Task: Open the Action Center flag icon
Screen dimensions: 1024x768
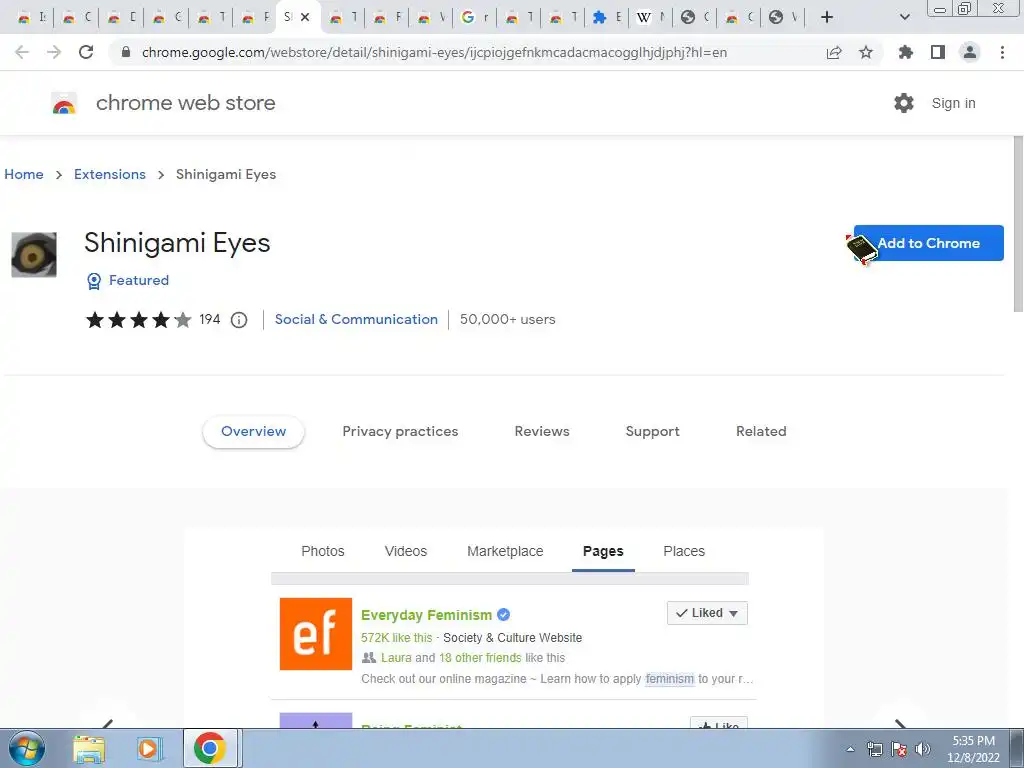Action: point(899,749)
